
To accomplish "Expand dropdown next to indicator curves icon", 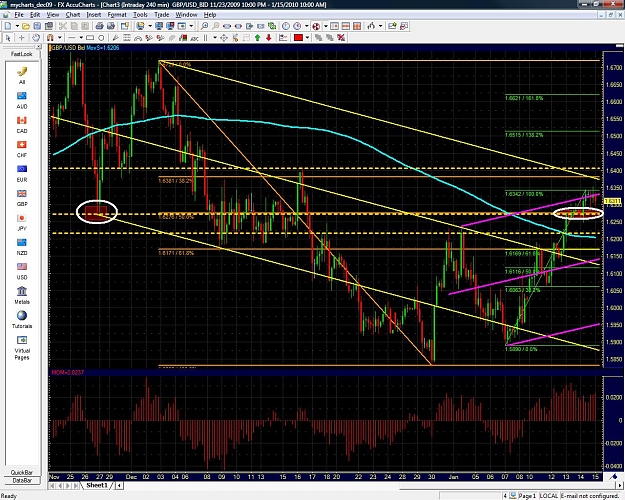I will pos(381,26).
